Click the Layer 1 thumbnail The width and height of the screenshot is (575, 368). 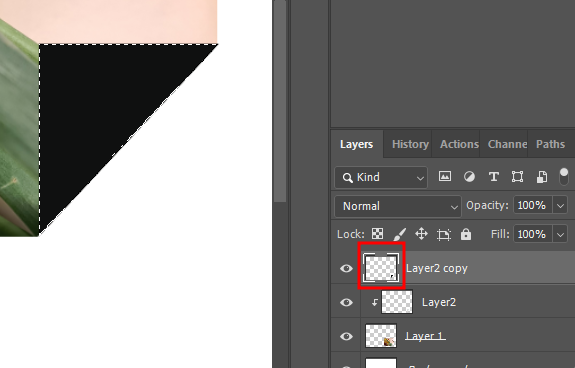[x=381, y=336]
